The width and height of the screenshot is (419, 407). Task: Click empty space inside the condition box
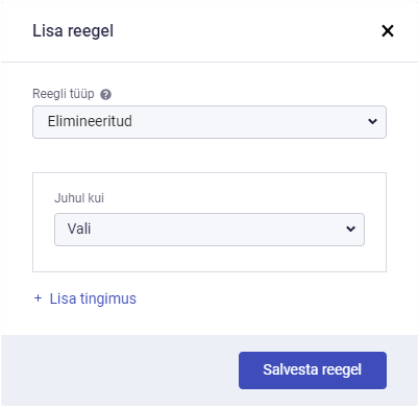pyautogui.click(x=209, y=259)
